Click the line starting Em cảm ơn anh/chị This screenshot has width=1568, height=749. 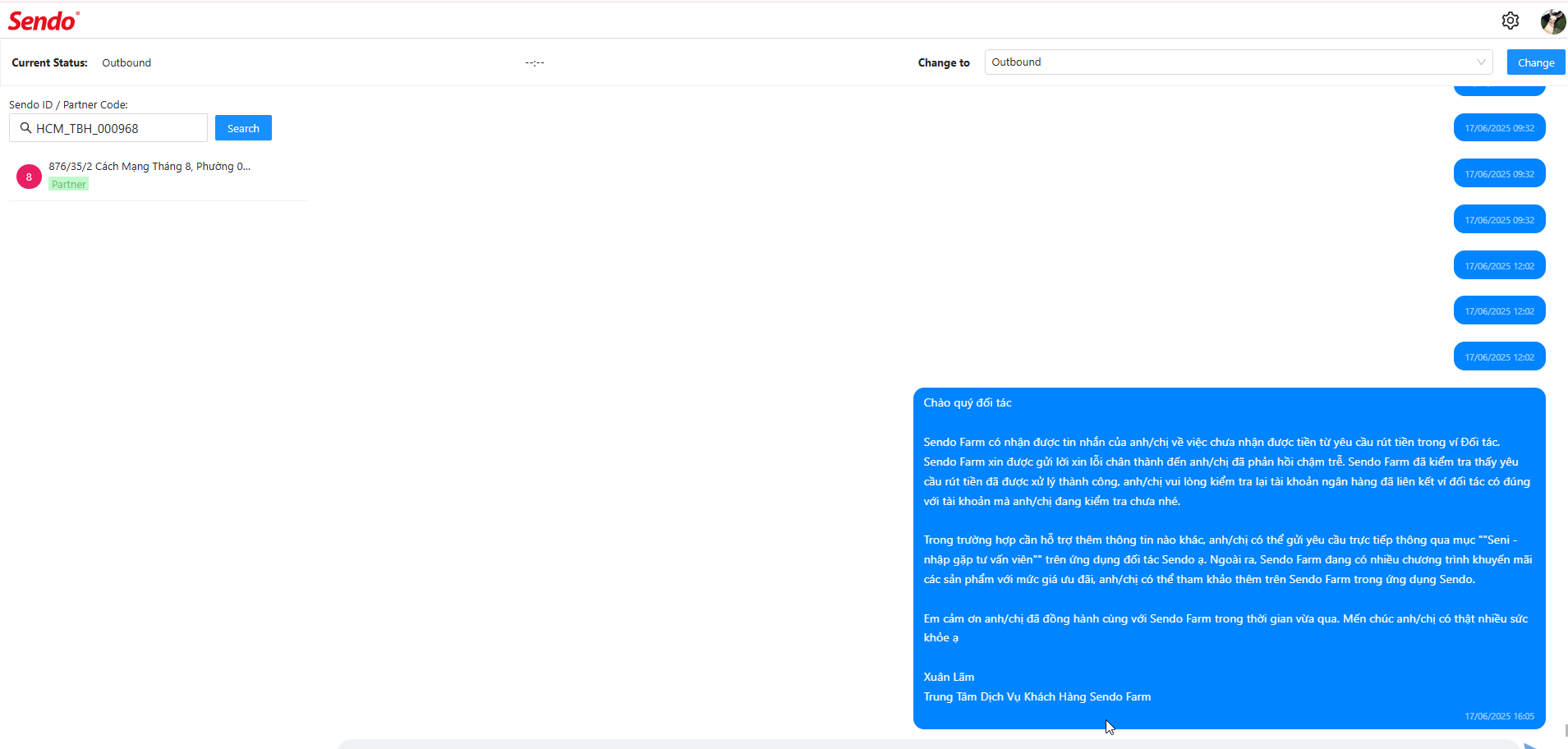pos(1225,618)
